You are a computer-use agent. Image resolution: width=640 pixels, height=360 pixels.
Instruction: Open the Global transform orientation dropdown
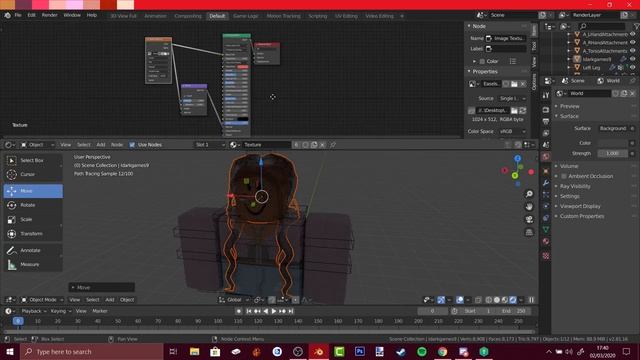(x=233, y=300)
